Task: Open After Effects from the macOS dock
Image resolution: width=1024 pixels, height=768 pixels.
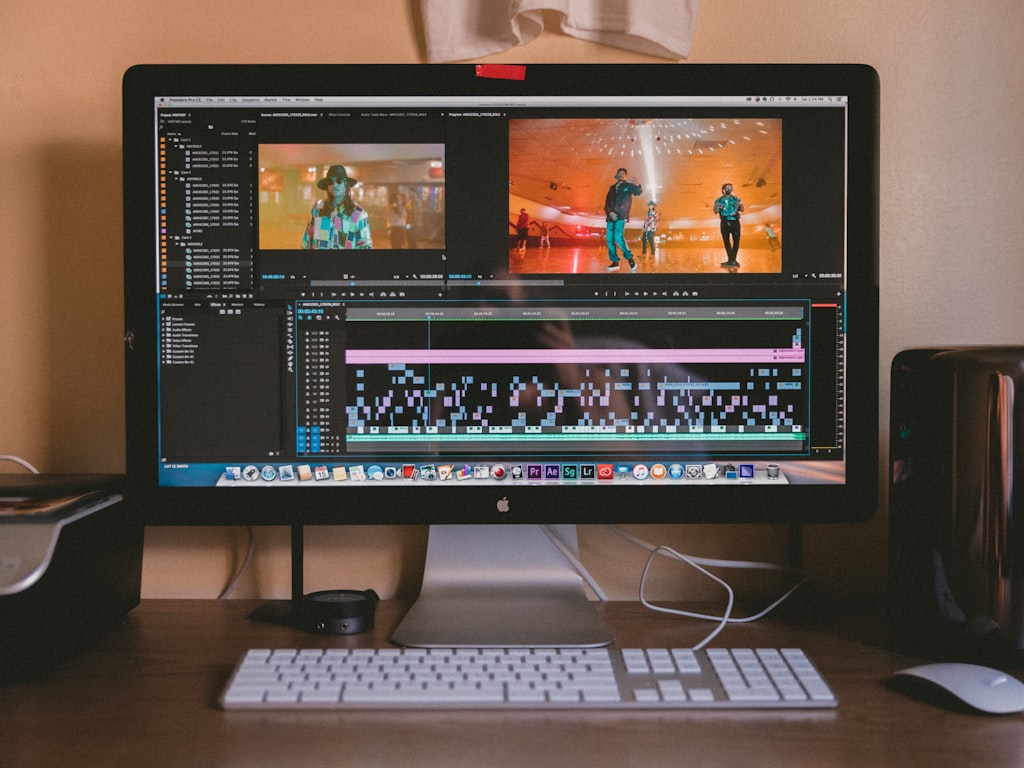Action: click(551, 471)
